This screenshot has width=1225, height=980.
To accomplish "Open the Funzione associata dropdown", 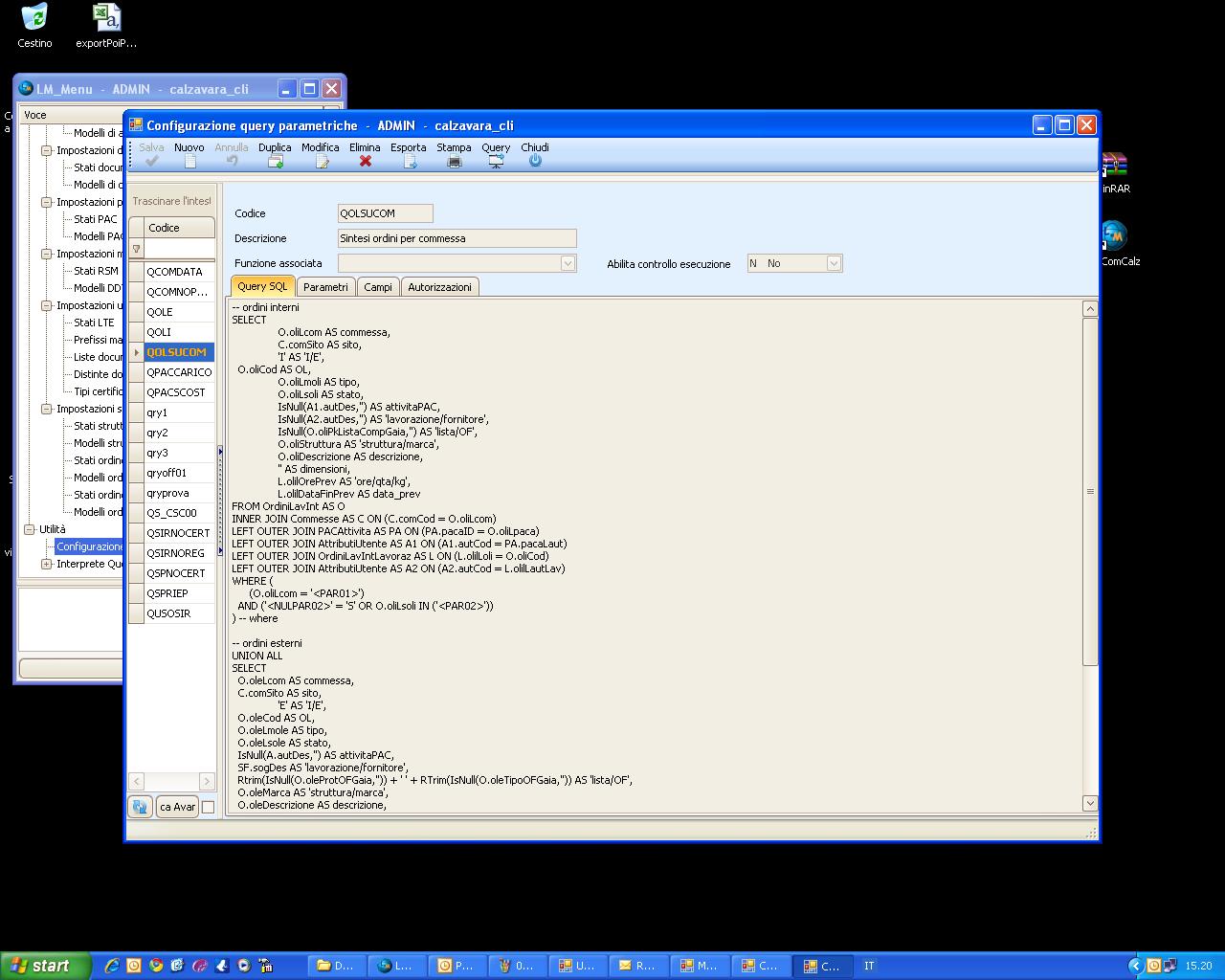I will tap(568, 263).
